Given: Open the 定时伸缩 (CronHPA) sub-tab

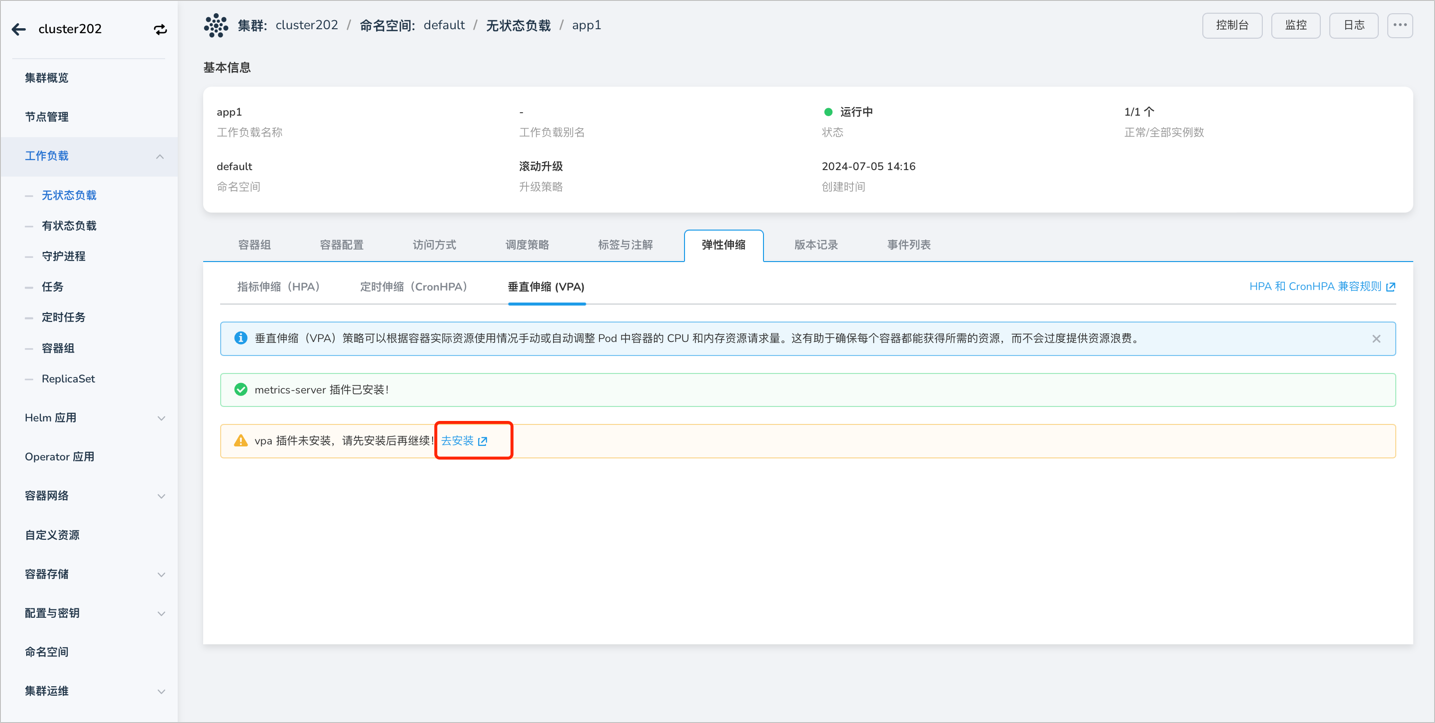Looking at the screenshot, I should [x=414, y=287].
